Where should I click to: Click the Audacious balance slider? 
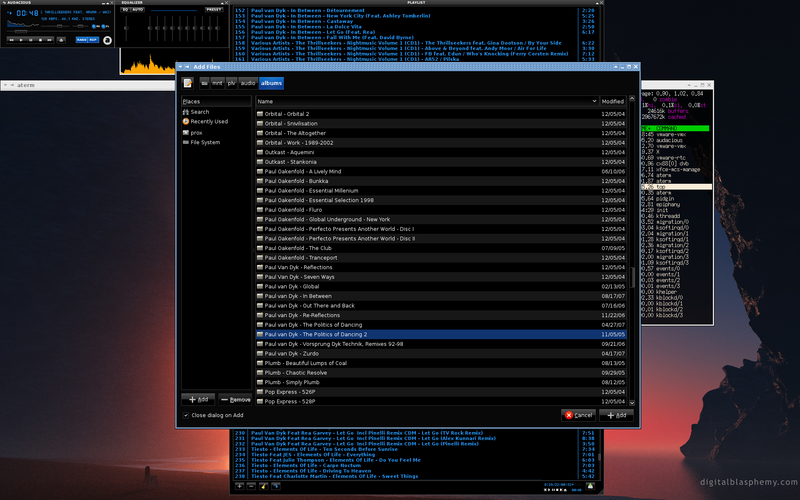(x=81, y=26)
